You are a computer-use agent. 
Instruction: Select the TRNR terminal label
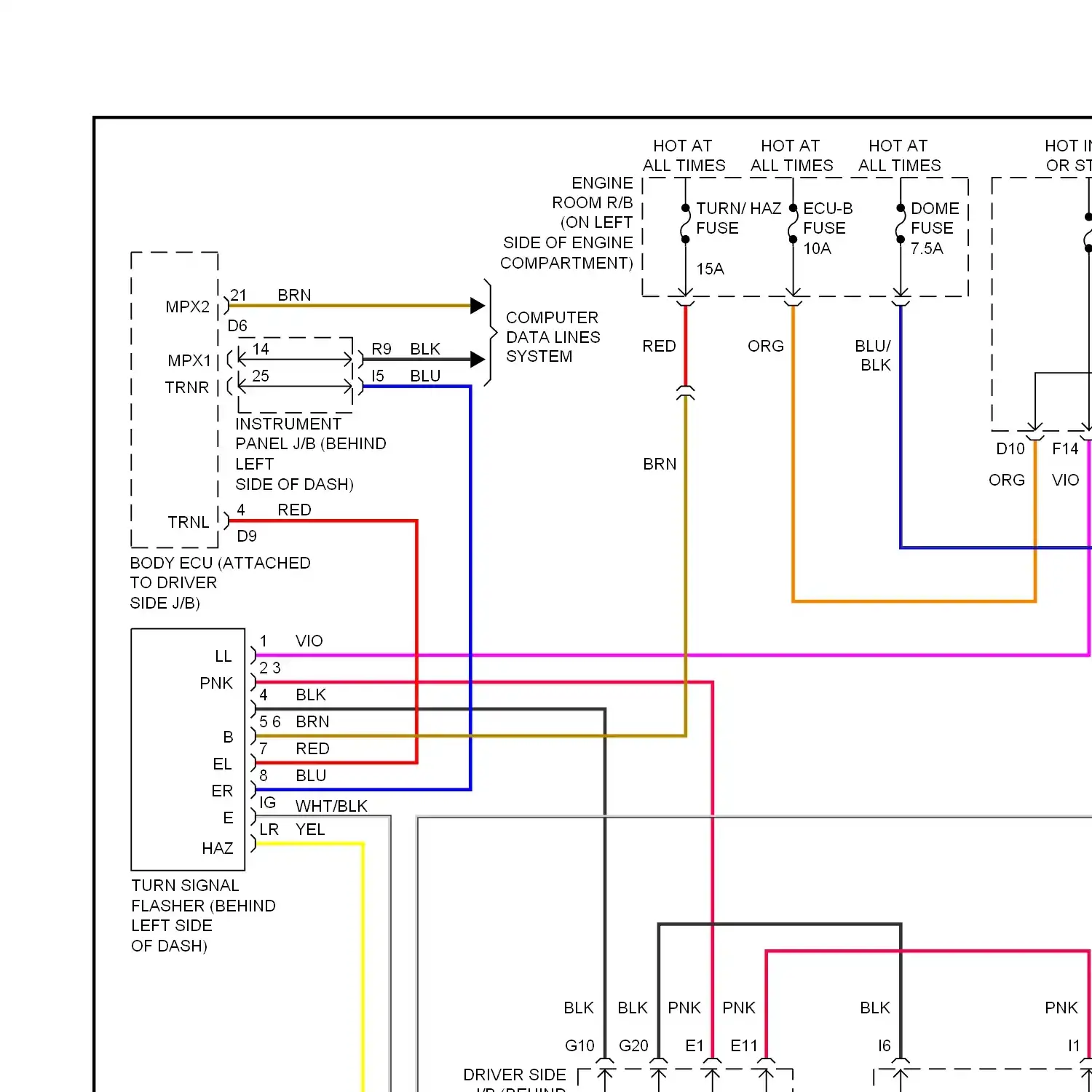tap(187, 387)
